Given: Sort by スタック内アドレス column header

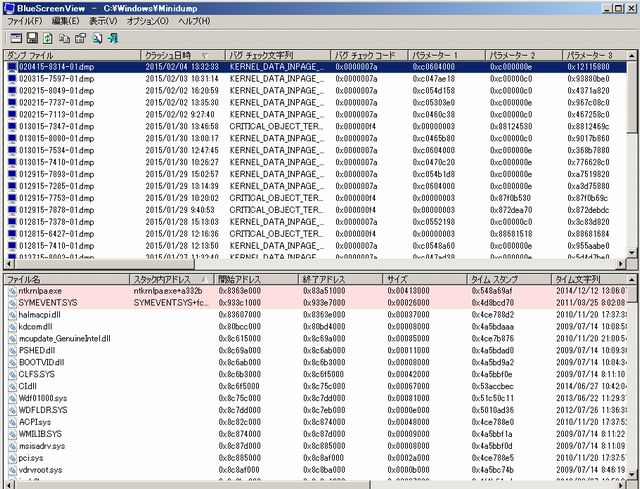Looking at the screenshot, I should pyautogui.click(x=171, y=279).
